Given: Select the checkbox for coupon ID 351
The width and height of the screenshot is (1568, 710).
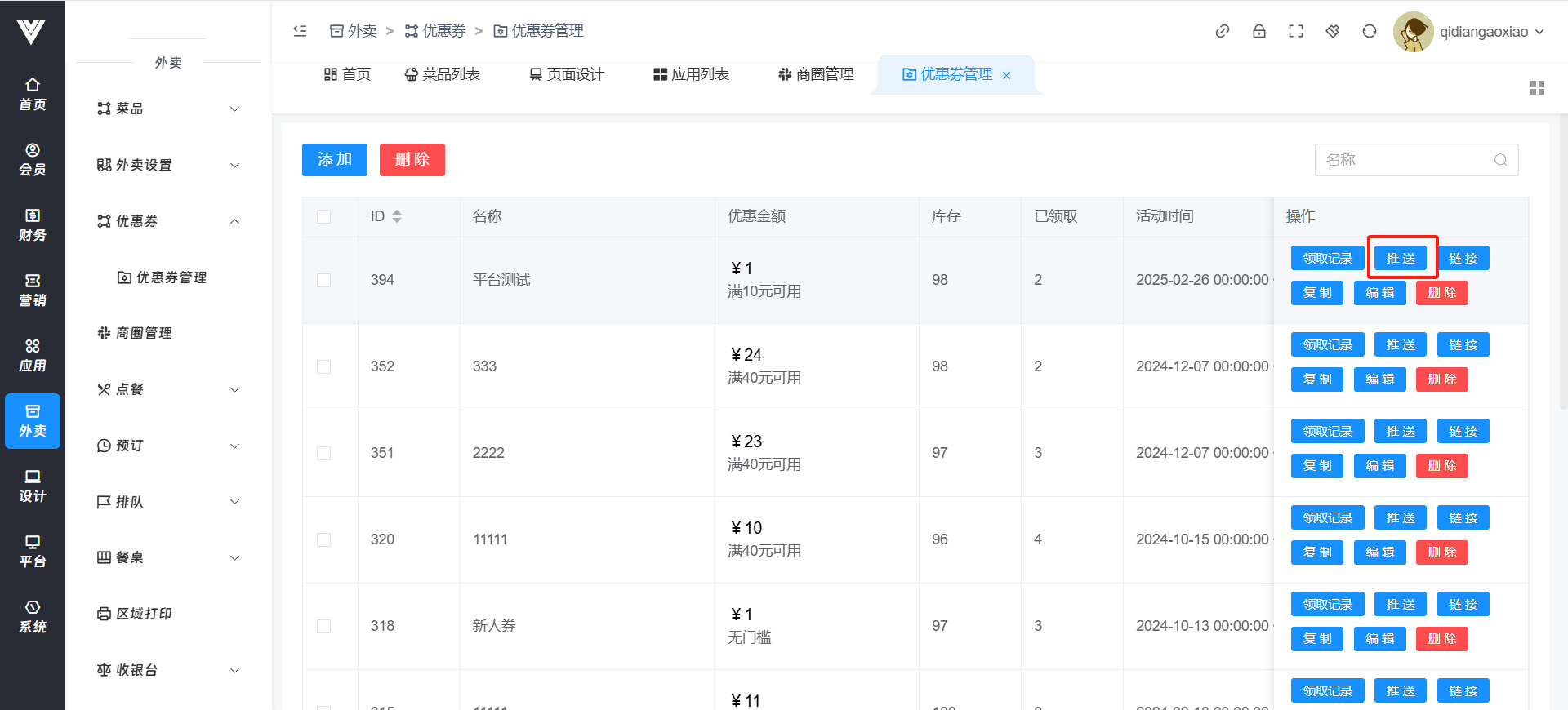Looking at the screenshot, I should click(x=324, y=453).
